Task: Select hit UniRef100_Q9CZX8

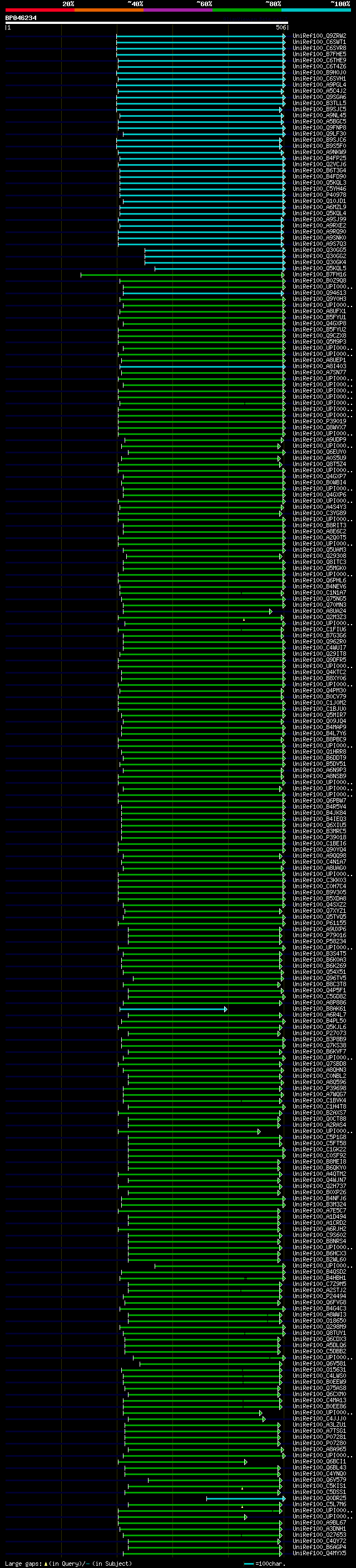Action: click(x=319, y=335)
